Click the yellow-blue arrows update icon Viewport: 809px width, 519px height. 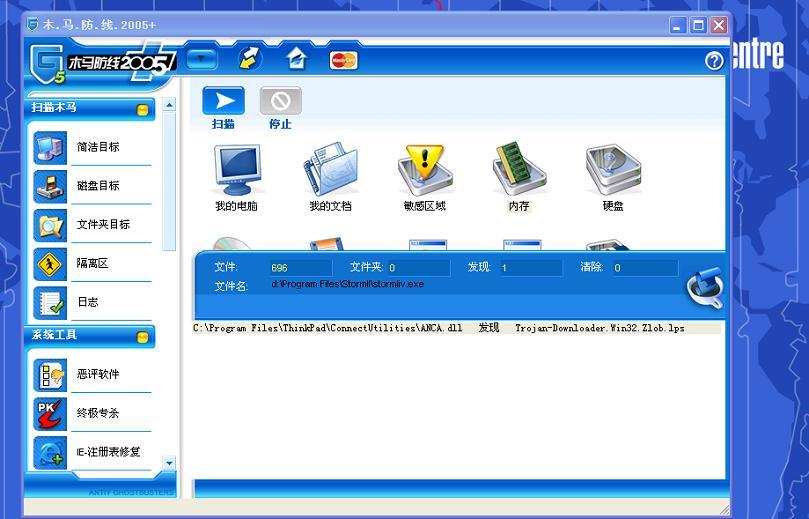pos(250,58)
